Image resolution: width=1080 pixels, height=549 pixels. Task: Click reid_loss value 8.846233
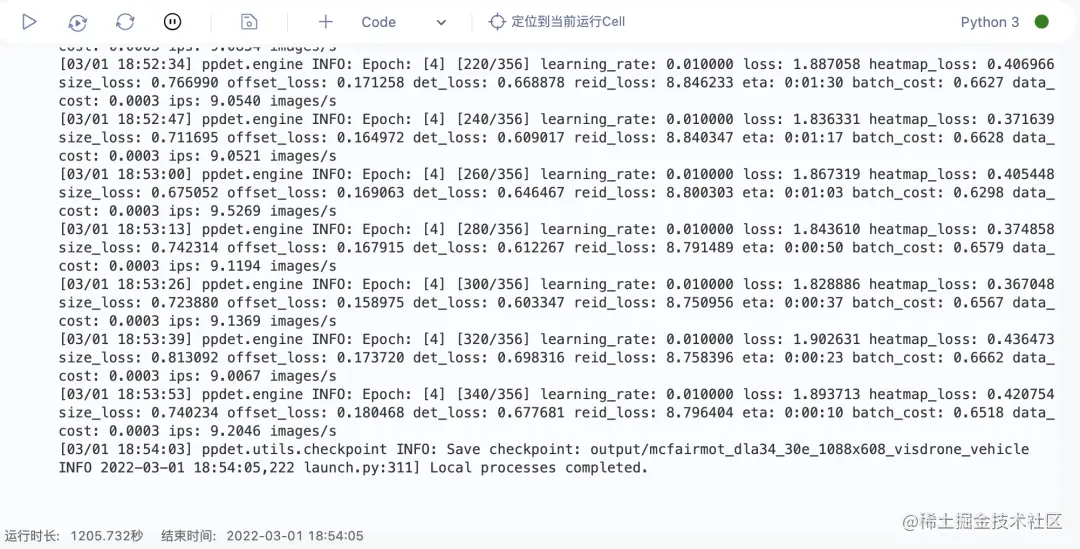[x=700, y=83]
